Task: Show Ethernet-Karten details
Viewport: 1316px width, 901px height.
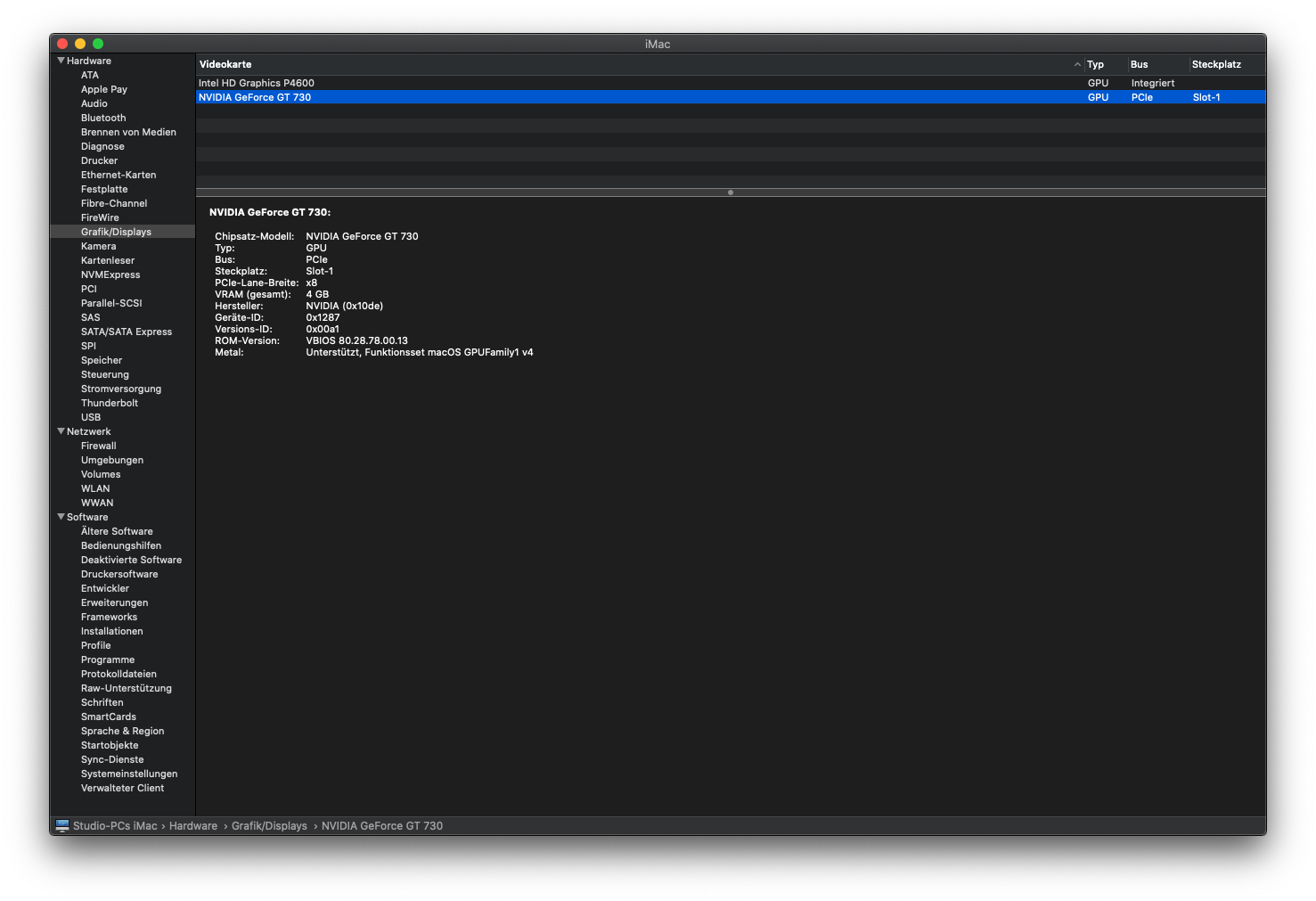Action: (119, 175)
